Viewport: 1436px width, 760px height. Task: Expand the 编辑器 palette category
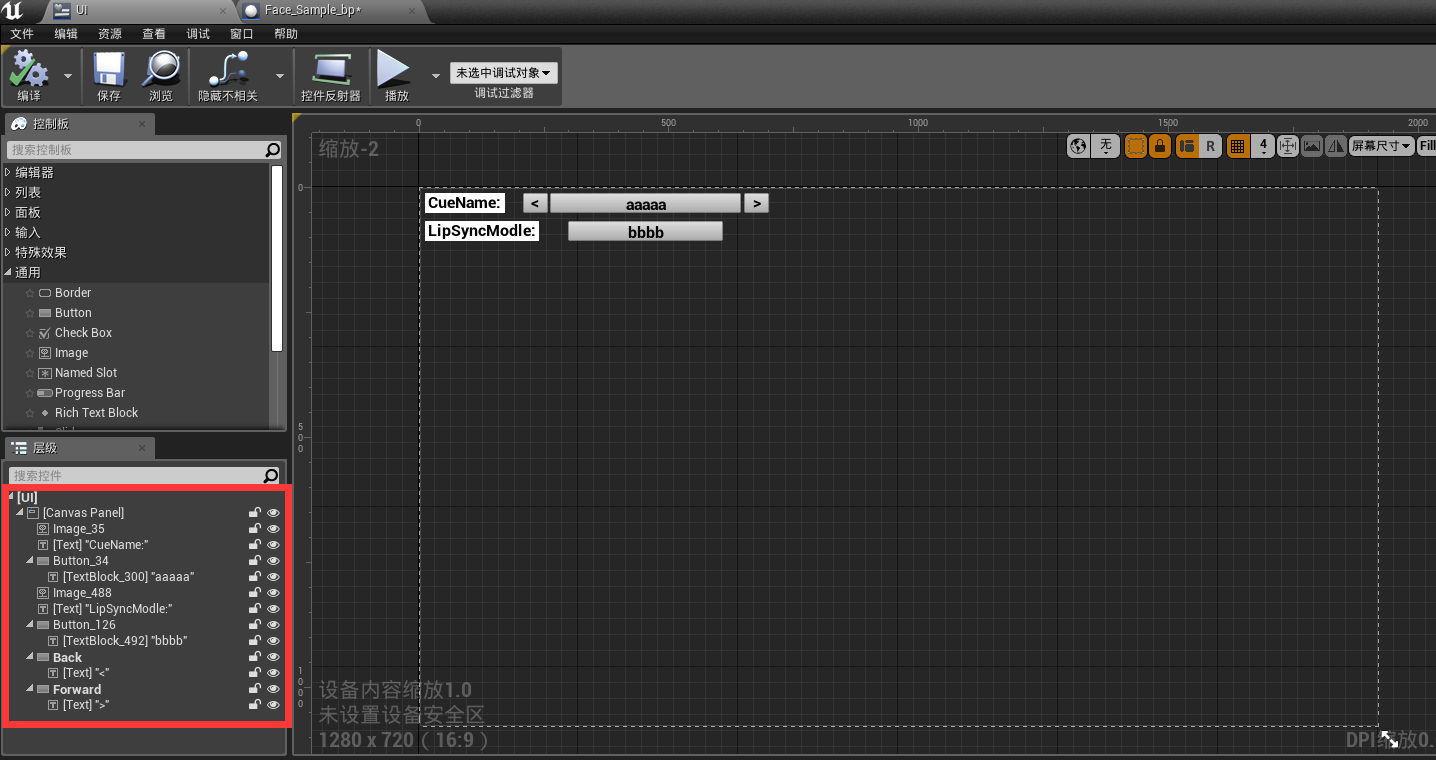pos(8,172)
